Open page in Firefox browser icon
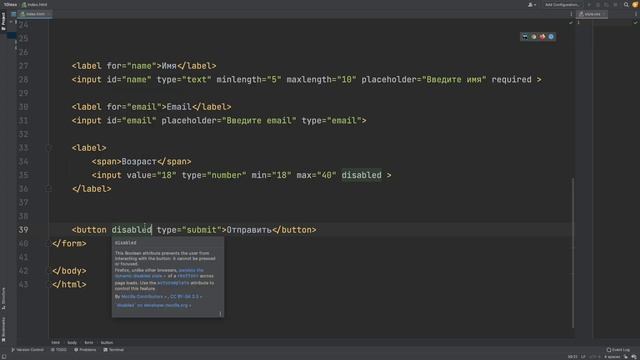Image resolution: width=640 pixels, height=360 pixels. point(542,37)
